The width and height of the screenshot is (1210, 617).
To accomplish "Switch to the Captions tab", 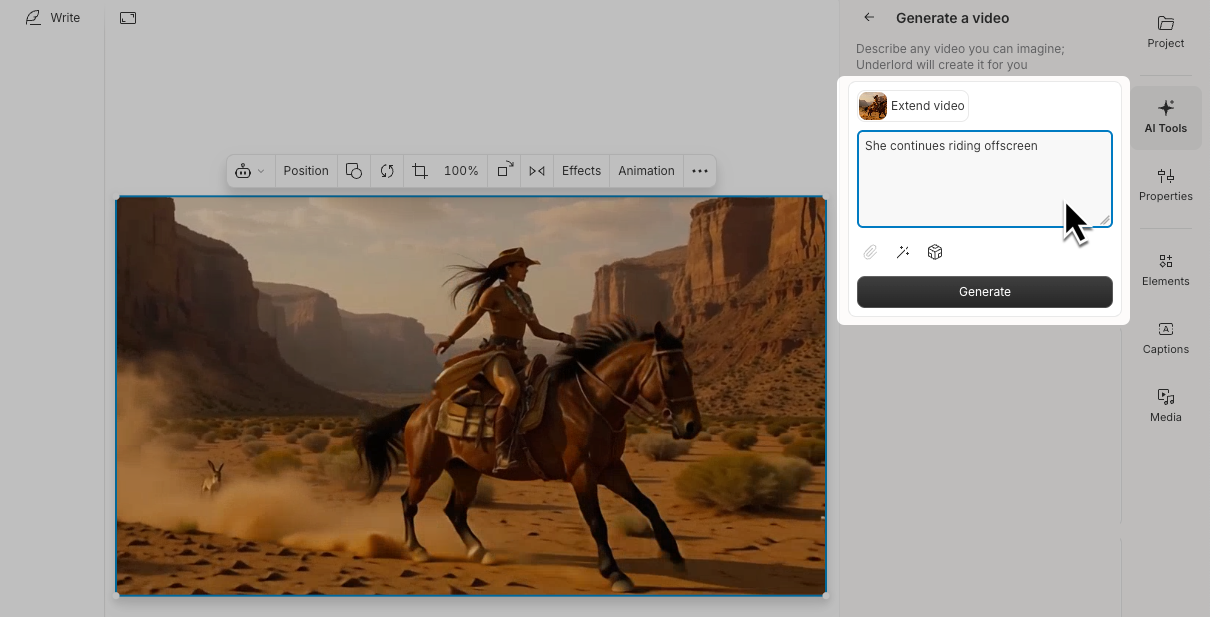I will tap(1165, 338).
